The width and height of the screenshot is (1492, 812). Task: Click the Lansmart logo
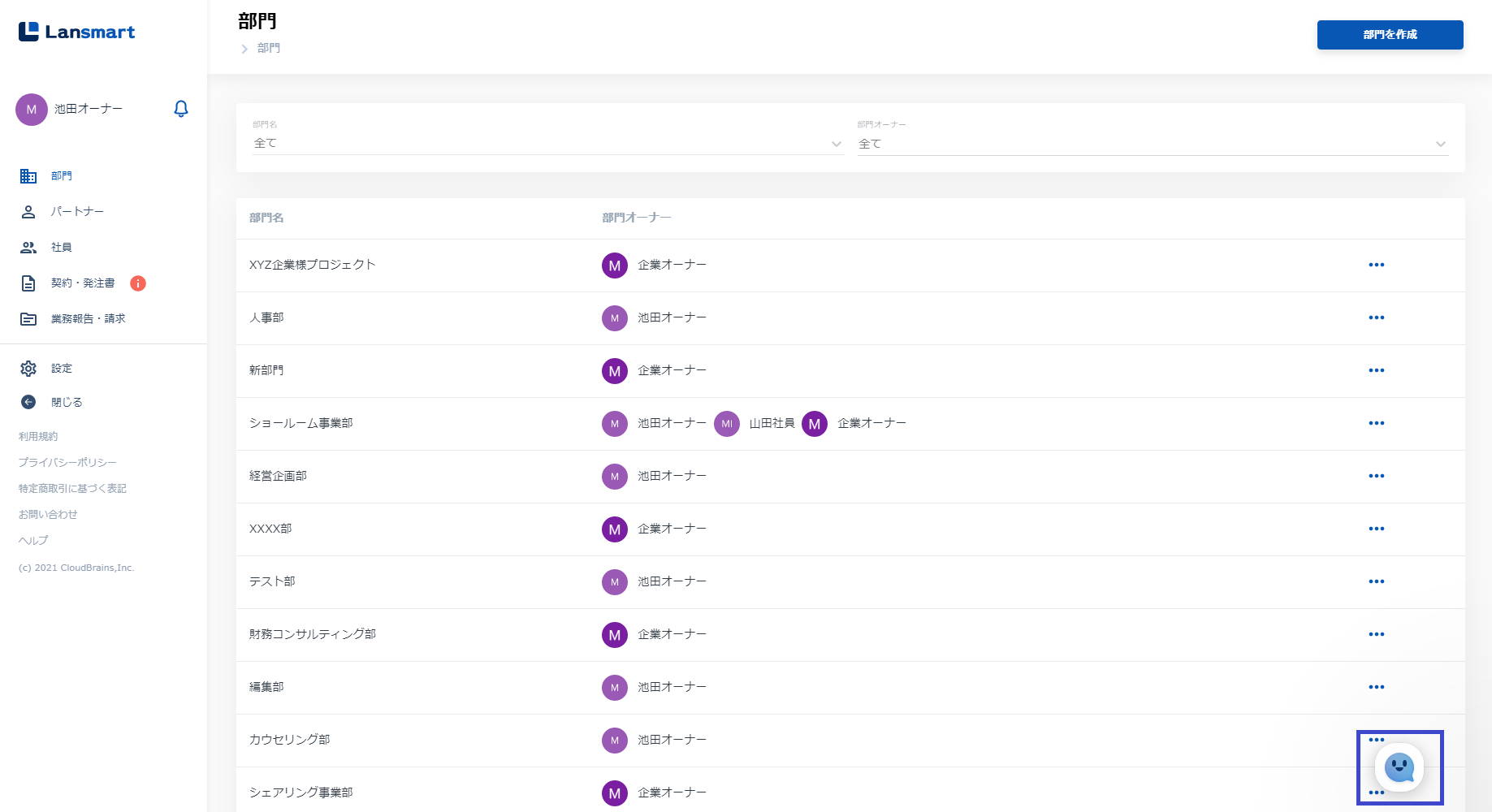77,32
